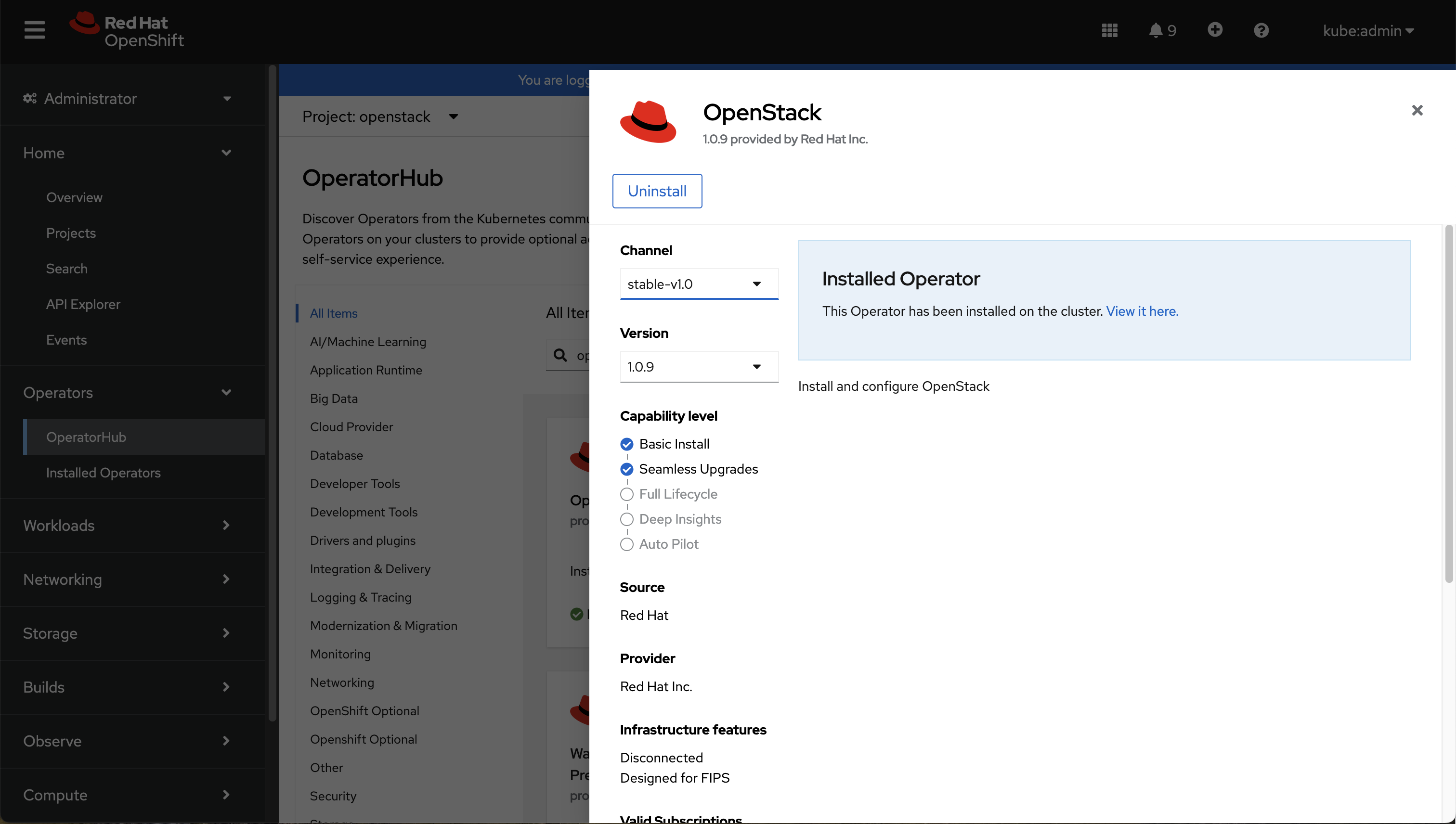Open the hamburger navigation menu
This screenshot has height=824, width=1456.
coord(34,30)
